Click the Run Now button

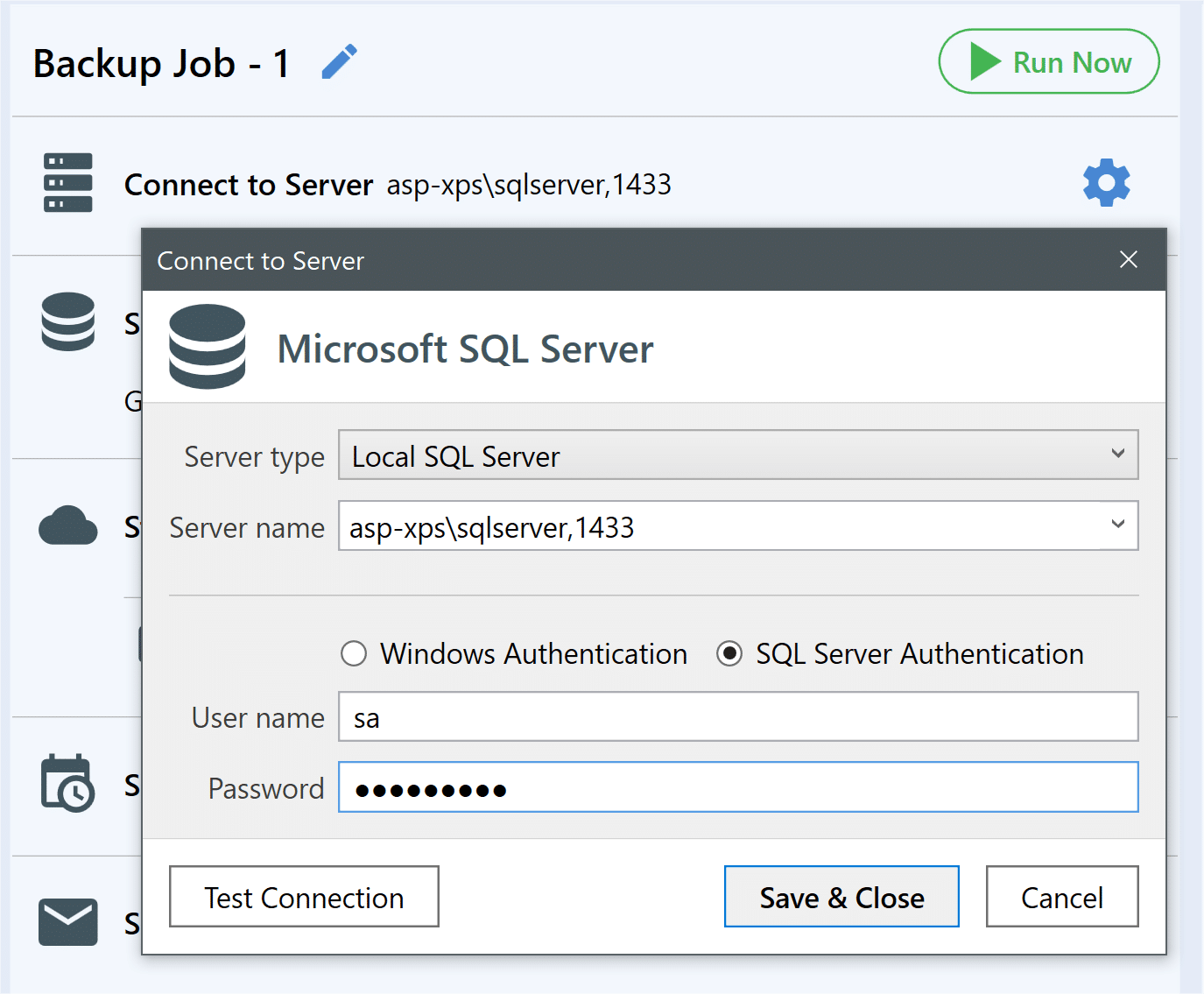(x=1049, y=61)
